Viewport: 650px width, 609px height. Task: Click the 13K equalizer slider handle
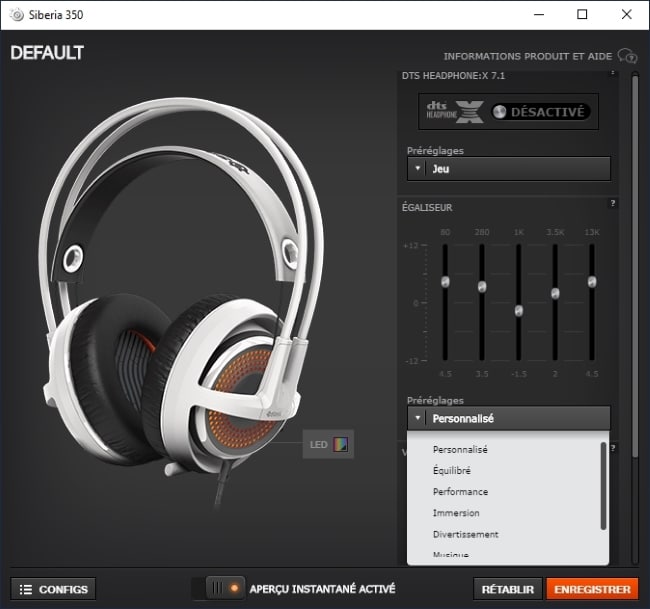(592, 282)
